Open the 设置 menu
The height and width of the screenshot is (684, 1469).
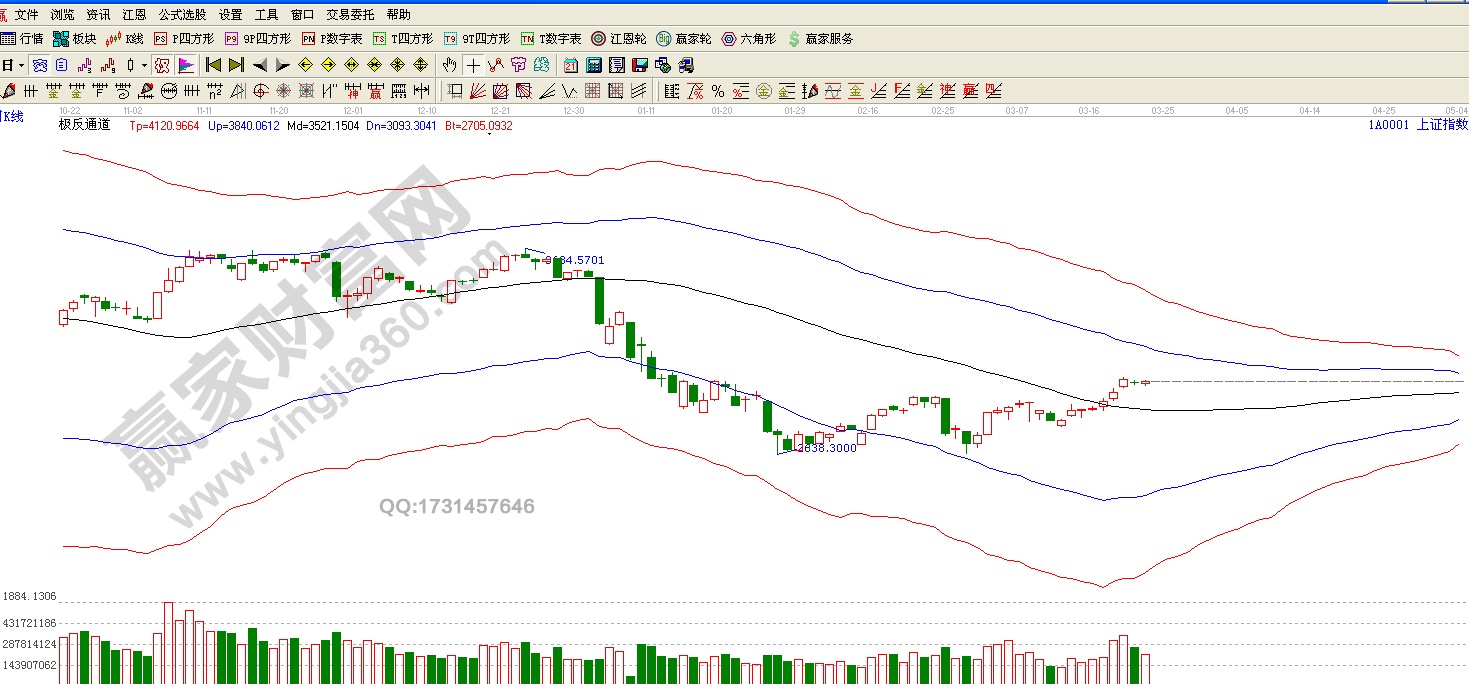pyautogui.click(x=230, y=15)
